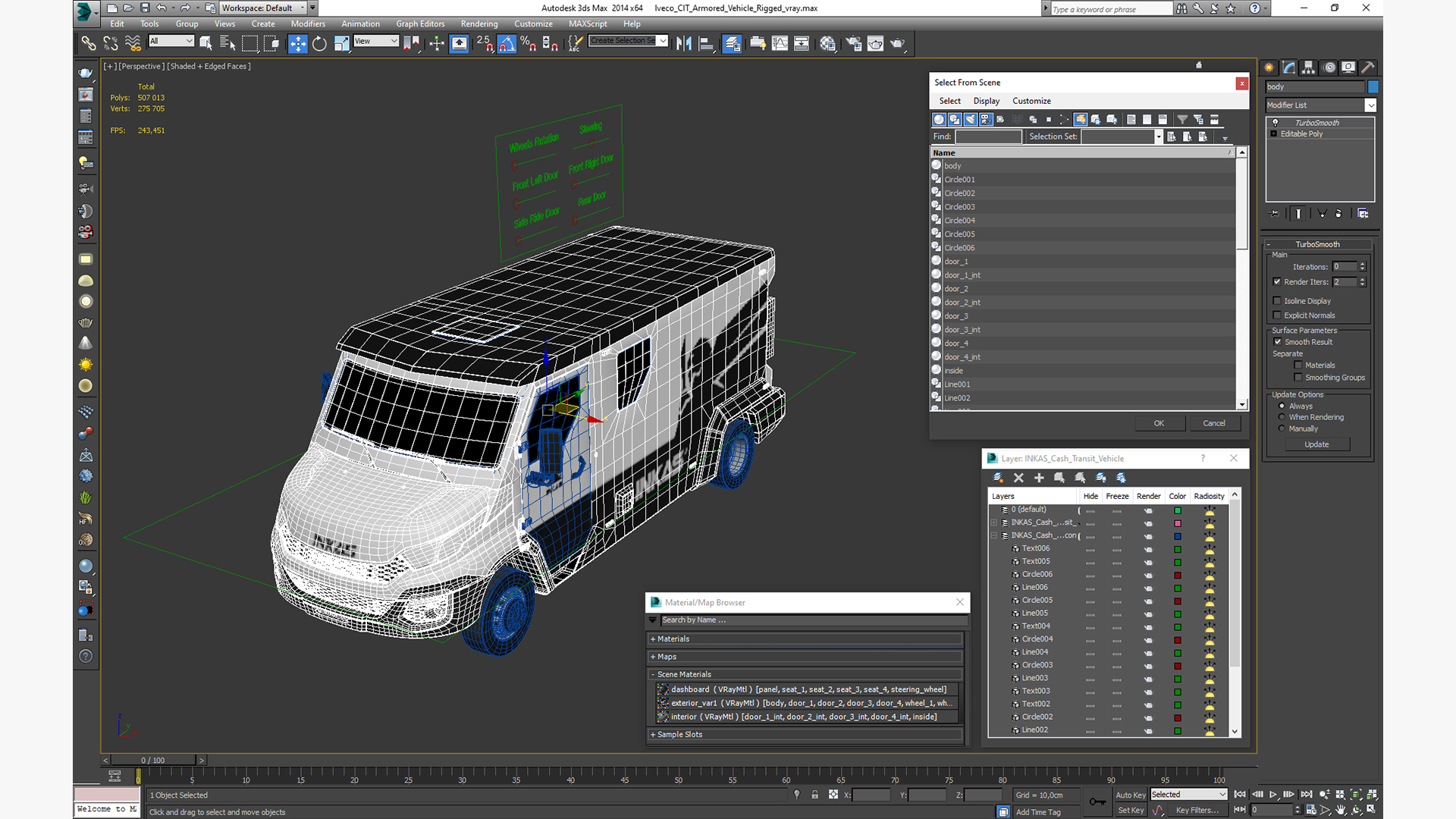
Task: Open the reference coordinate View dropdown
Action: click(x=376, y=41)
